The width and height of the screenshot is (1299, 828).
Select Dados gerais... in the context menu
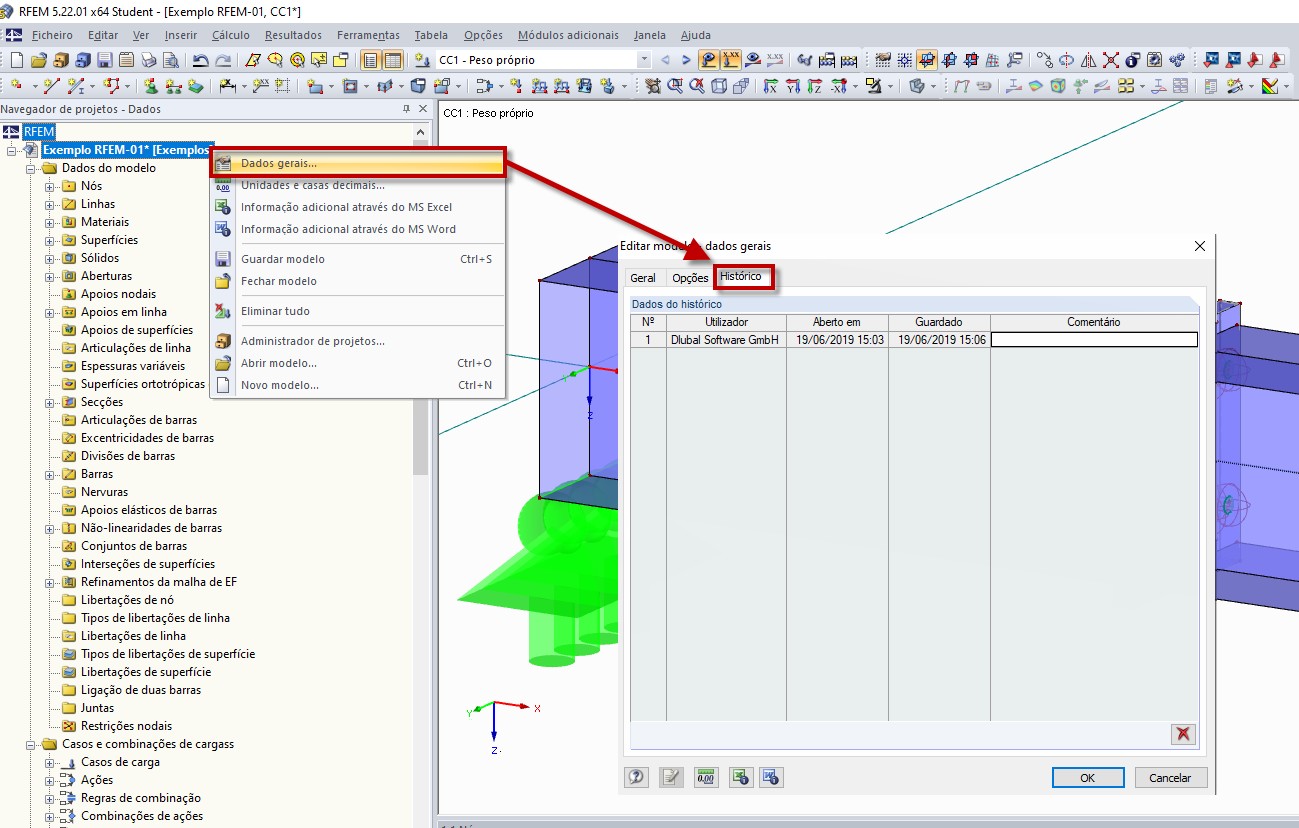pyautogui.click(x=358, y=163)
